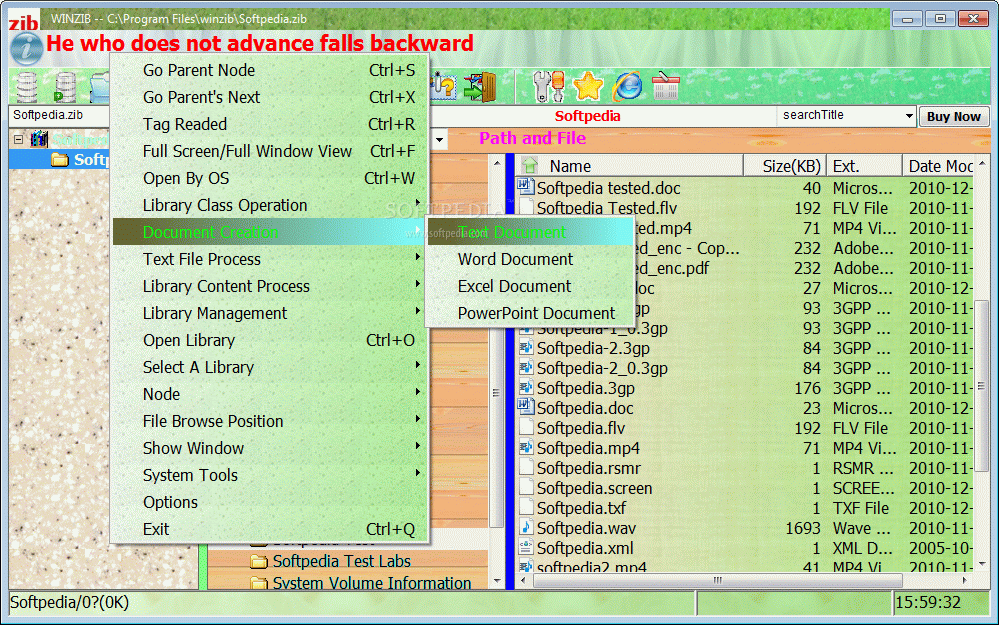Select the Softpedia.screen file row

click(745, 488)
